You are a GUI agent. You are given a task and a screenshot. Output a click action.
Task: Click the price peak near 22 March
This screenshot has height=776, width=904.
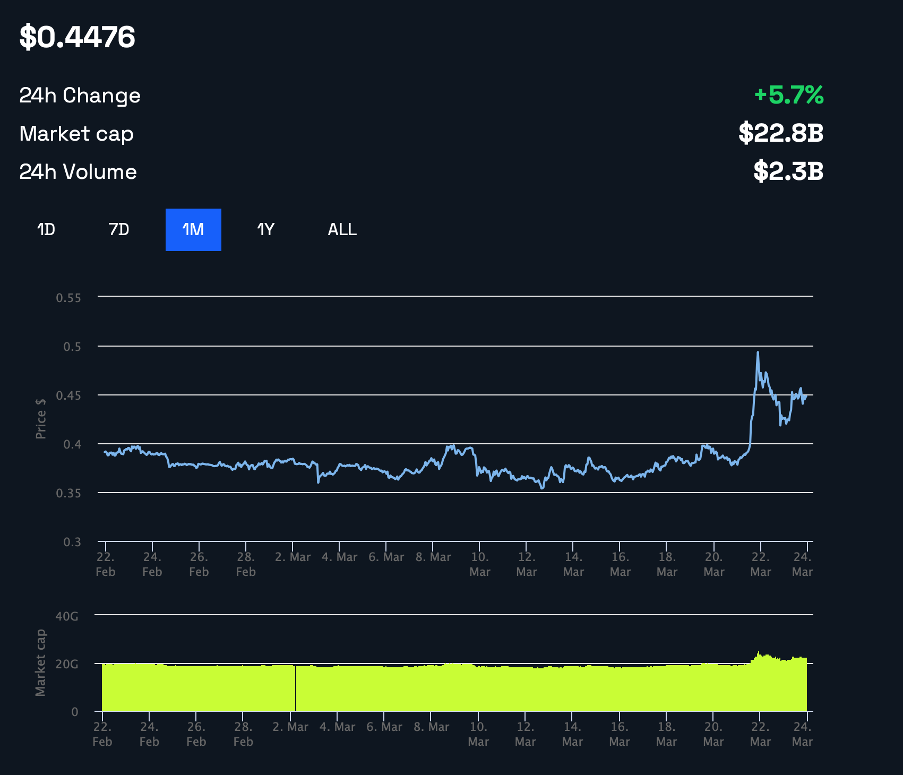click(x=758, y=352)
